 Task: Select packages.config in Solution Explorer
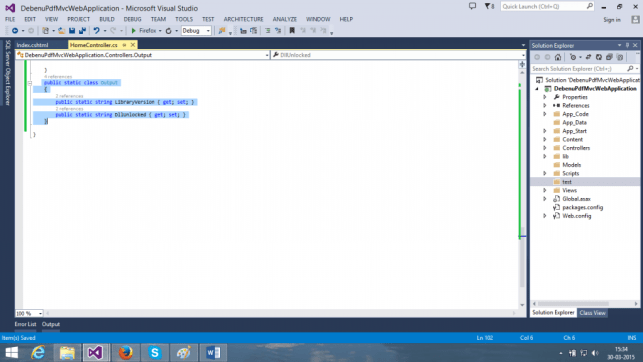pyautogui.click(x=582, y=207)
